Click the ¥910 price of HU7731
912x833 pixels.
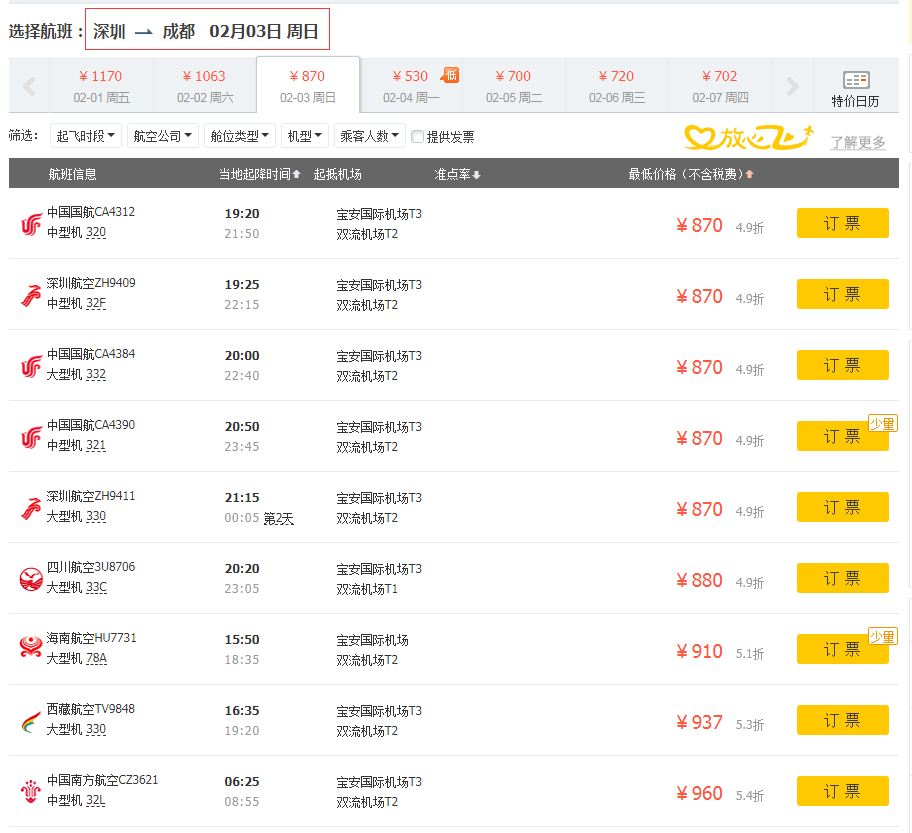pos(699,651)
